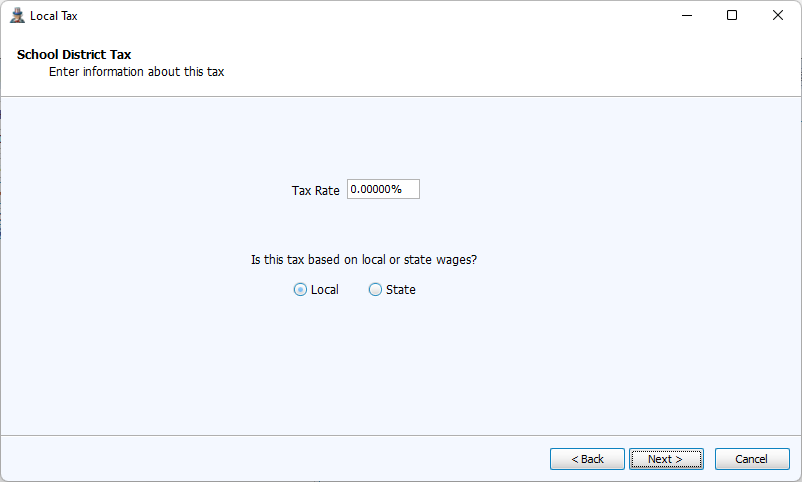Go back with the < Back button
This screenshot has height=482, width=802.
[587, 459]
